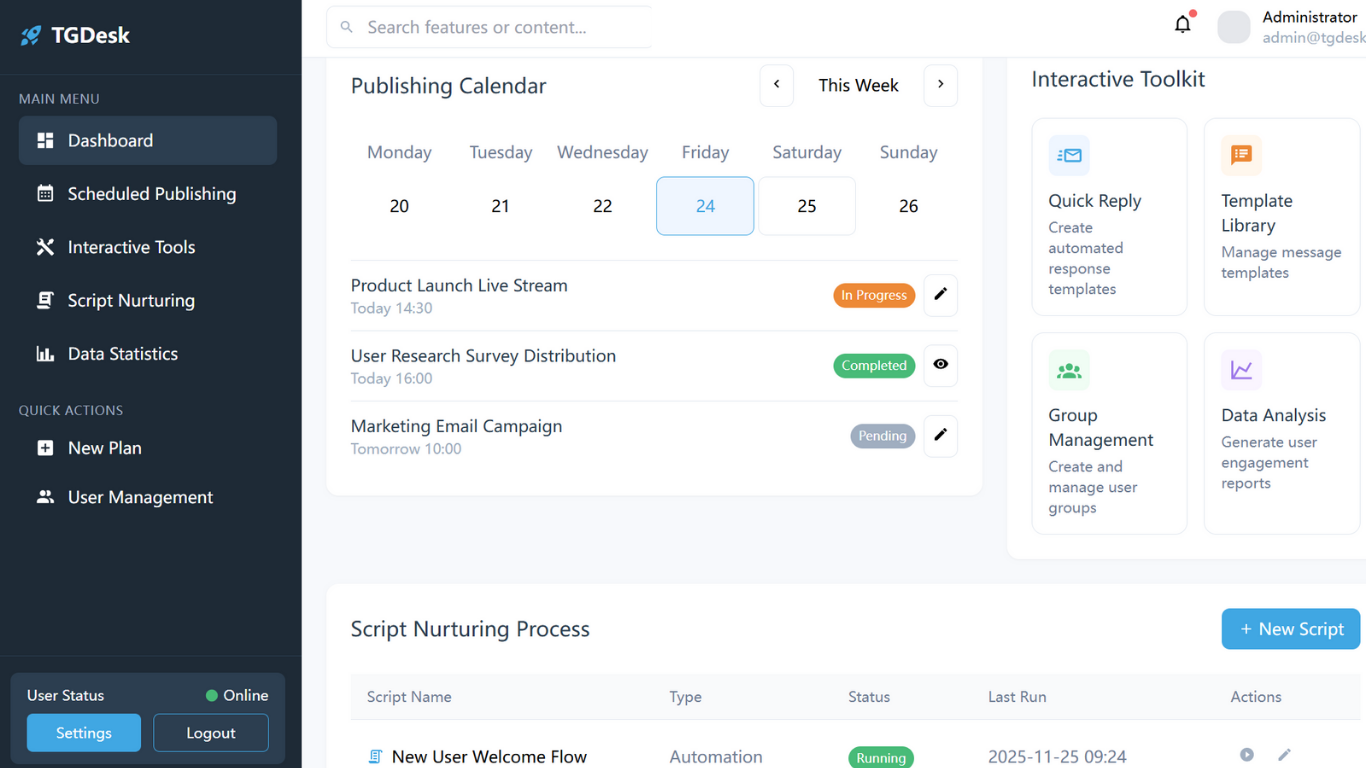Edit the Product Launch Live Stream entry

tap(940, 295)
